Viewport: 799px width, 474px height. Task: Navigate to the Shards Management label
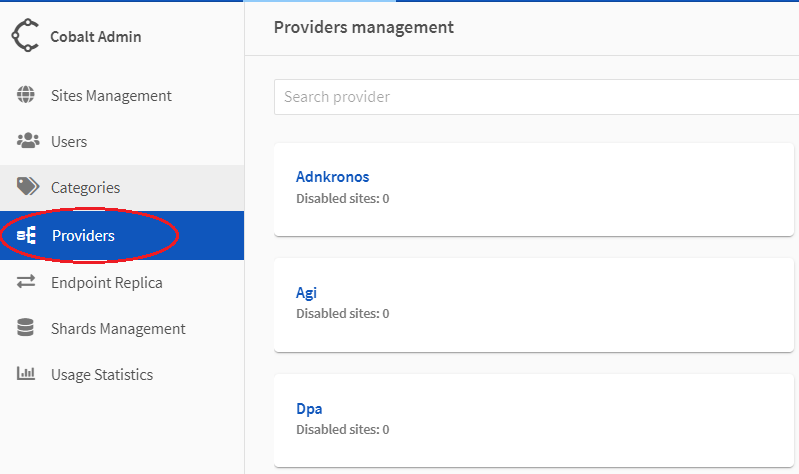click(118, 329)
